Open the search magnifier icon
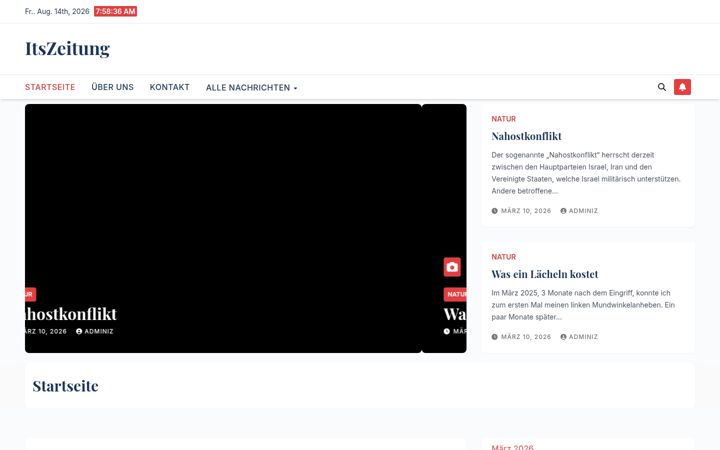This screenshot has width=720, height=450. click(662, 87)
